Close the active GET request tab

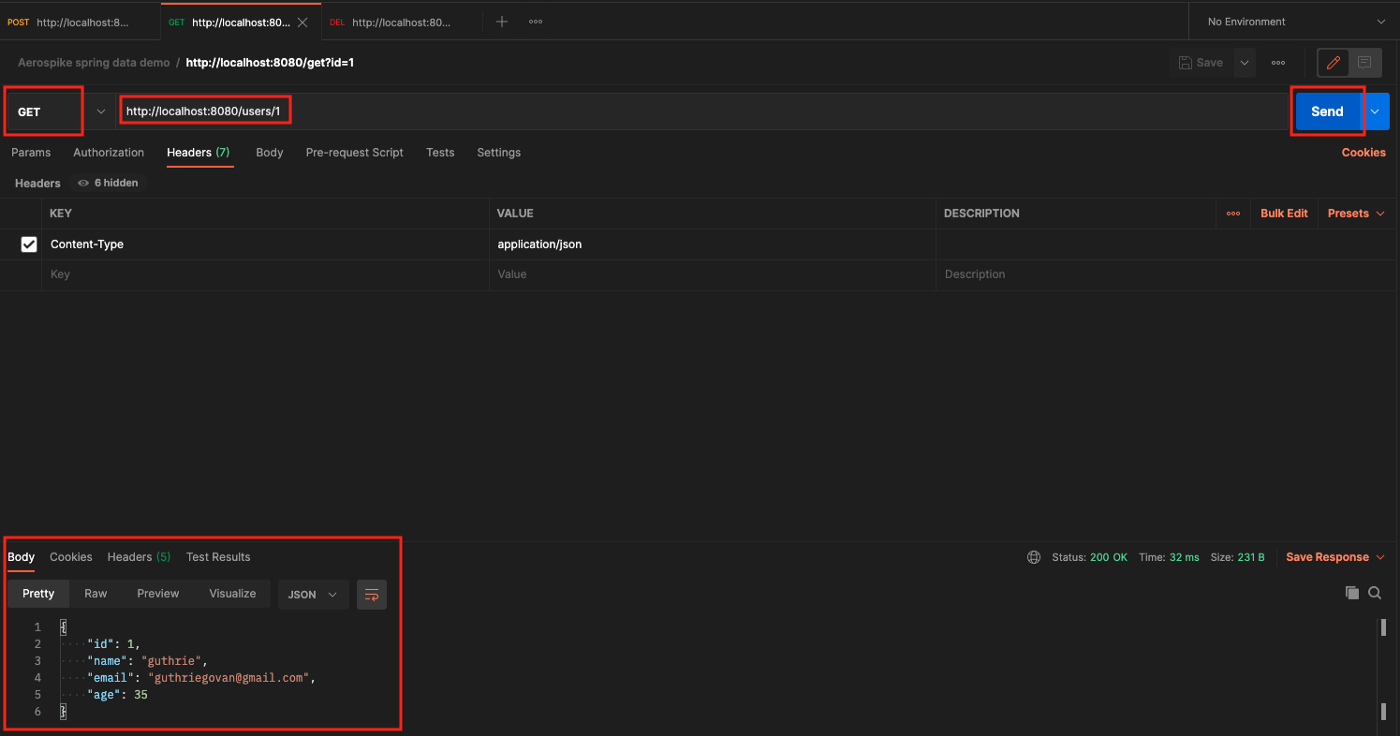click(x=303, y=22)
